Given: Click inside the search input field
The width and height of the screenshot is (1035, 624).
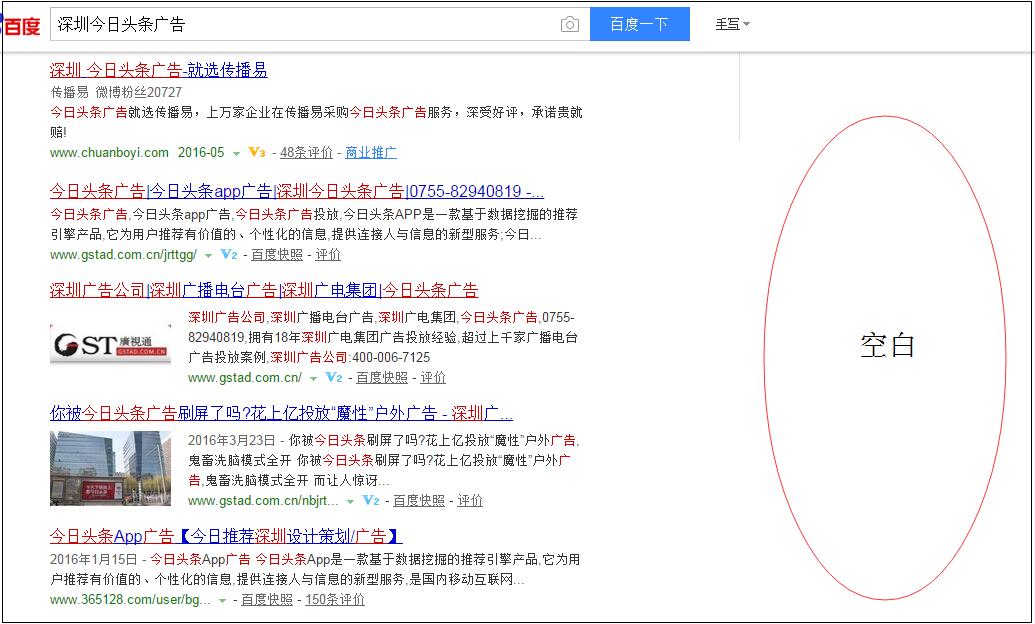Looking at the screenshot, I should tap(300, 24).
